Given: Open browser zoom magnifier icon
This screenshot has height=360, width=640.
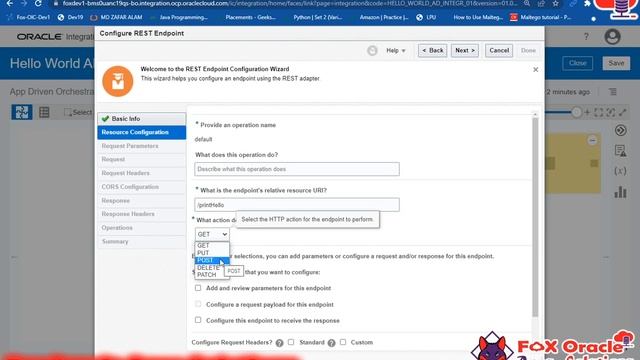Looking at the screenshot, I should (x=527, y=3).
